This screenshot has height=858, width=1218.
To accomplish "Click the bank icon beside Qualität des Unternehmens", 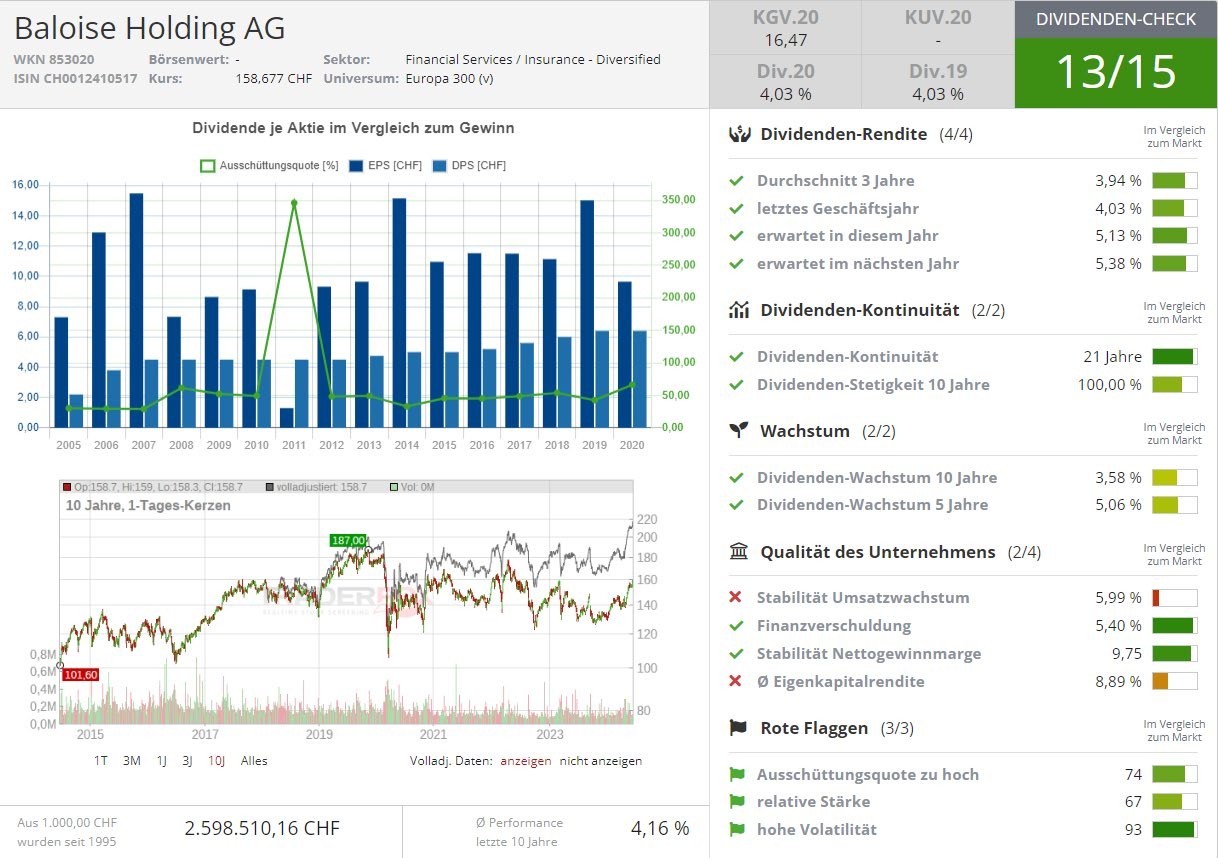I will pos(739,552).
